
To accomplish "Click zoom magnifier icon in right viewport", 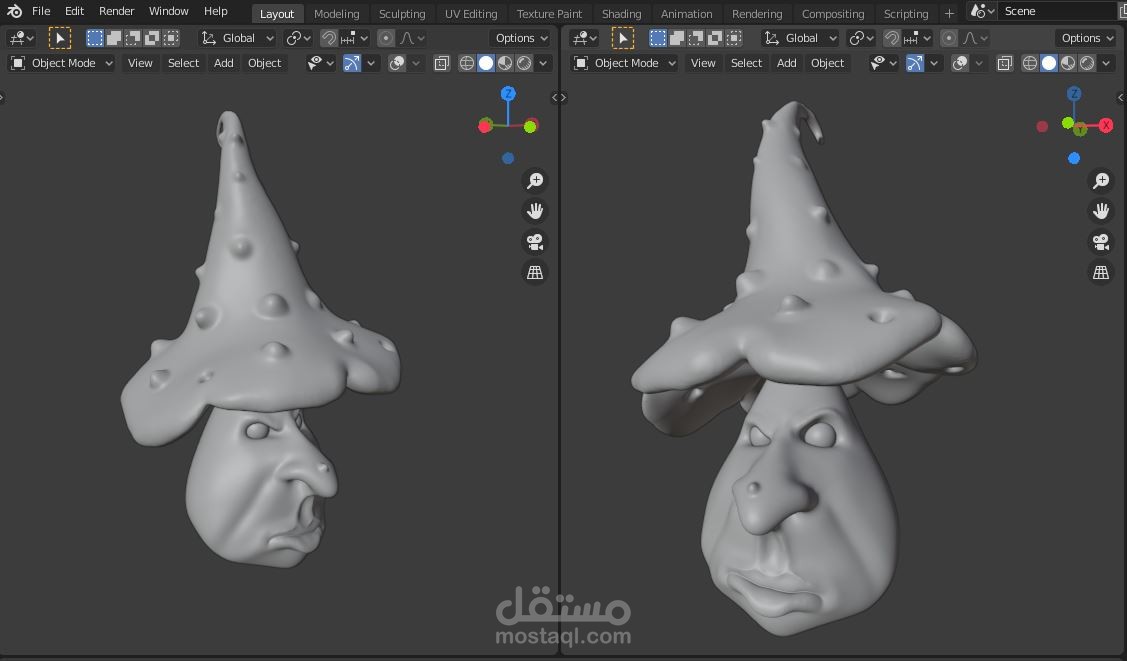I will click(1100, 180).
